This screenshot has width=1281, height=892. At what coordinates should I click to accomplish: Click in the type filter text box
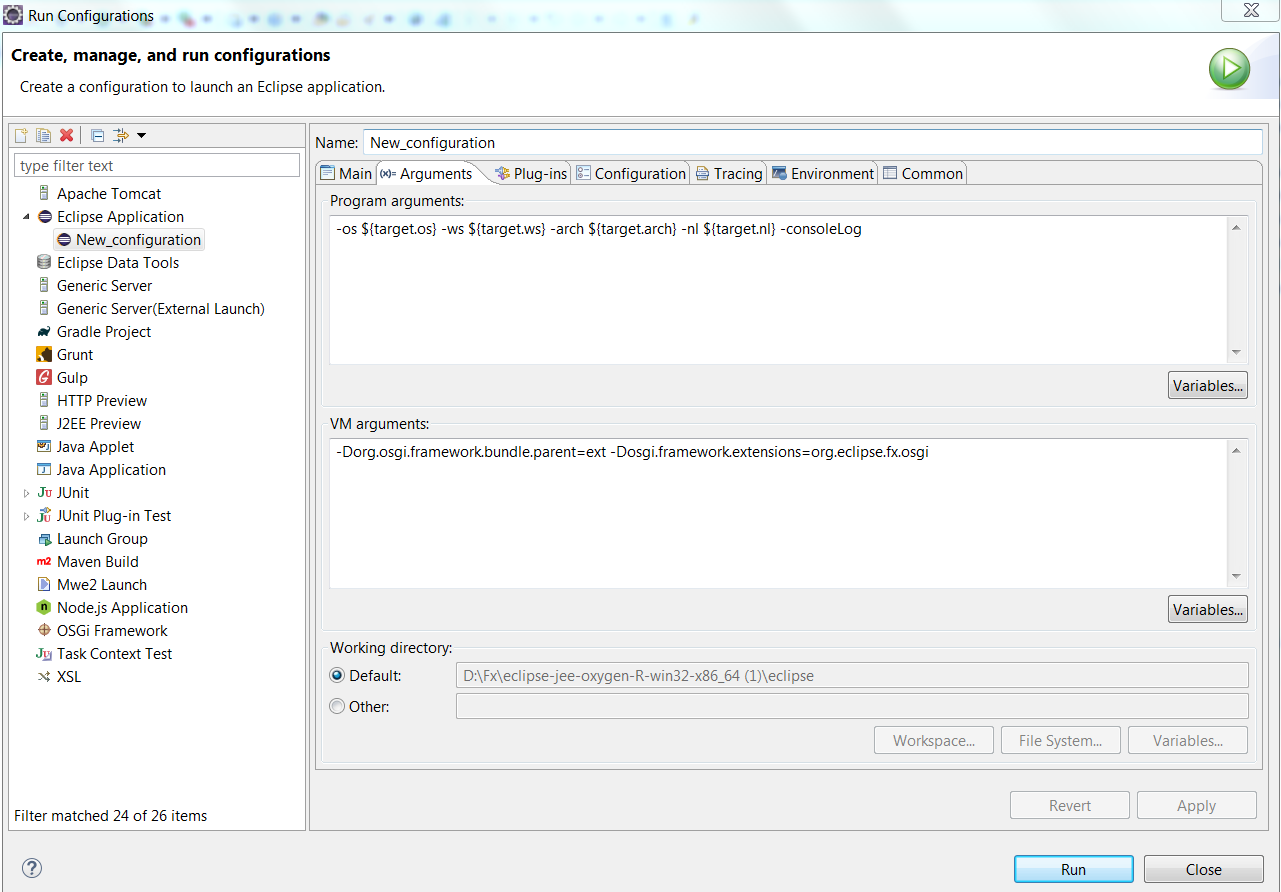(x=157, y=166)
